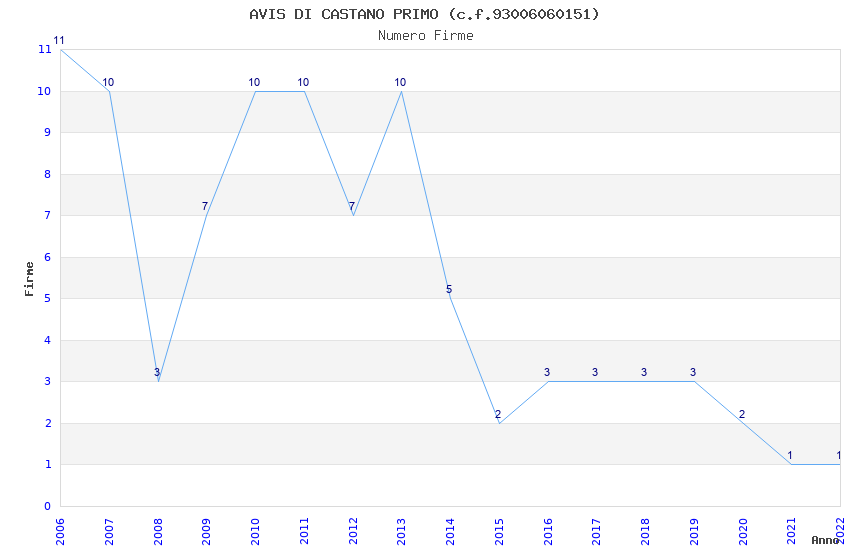
Task: Click the y-axis tick label 10
Action: click(x=44, y=91)
